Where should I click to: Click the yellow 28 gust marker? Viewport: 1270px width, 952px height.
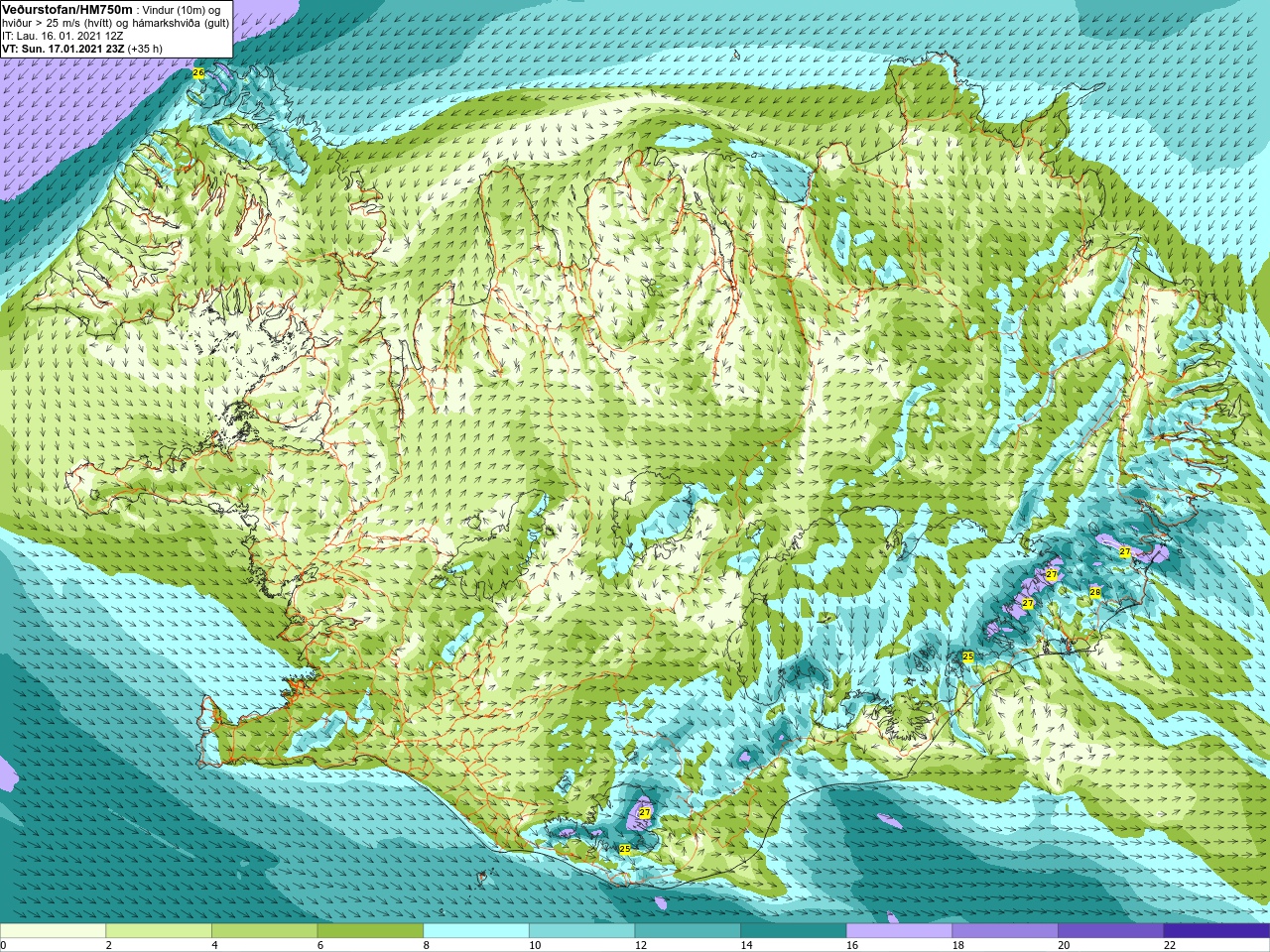point(1095,592)
